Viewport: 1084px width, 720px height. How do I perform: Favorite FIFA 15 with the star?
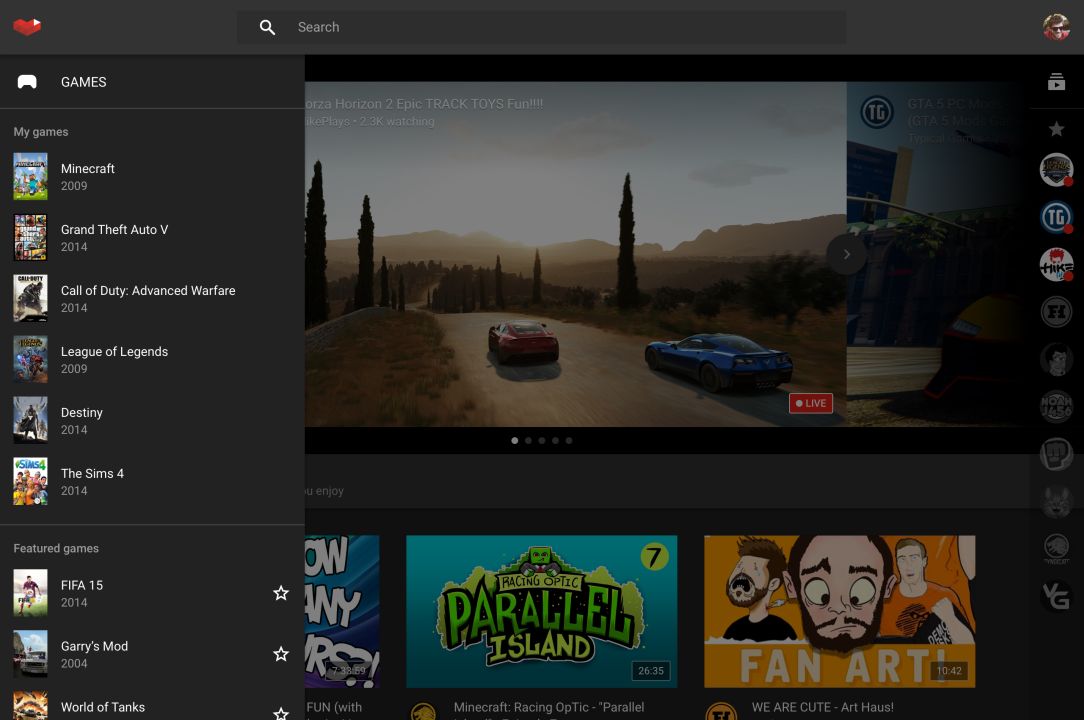point(281,593)
